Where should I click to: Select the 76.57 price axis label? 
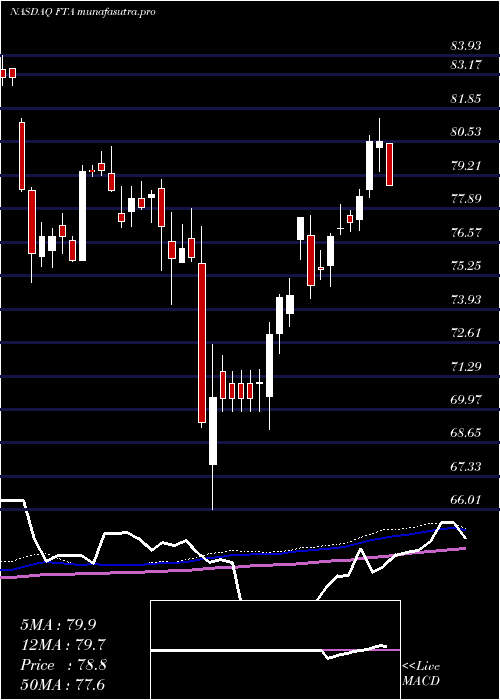(x=466, y=232)
